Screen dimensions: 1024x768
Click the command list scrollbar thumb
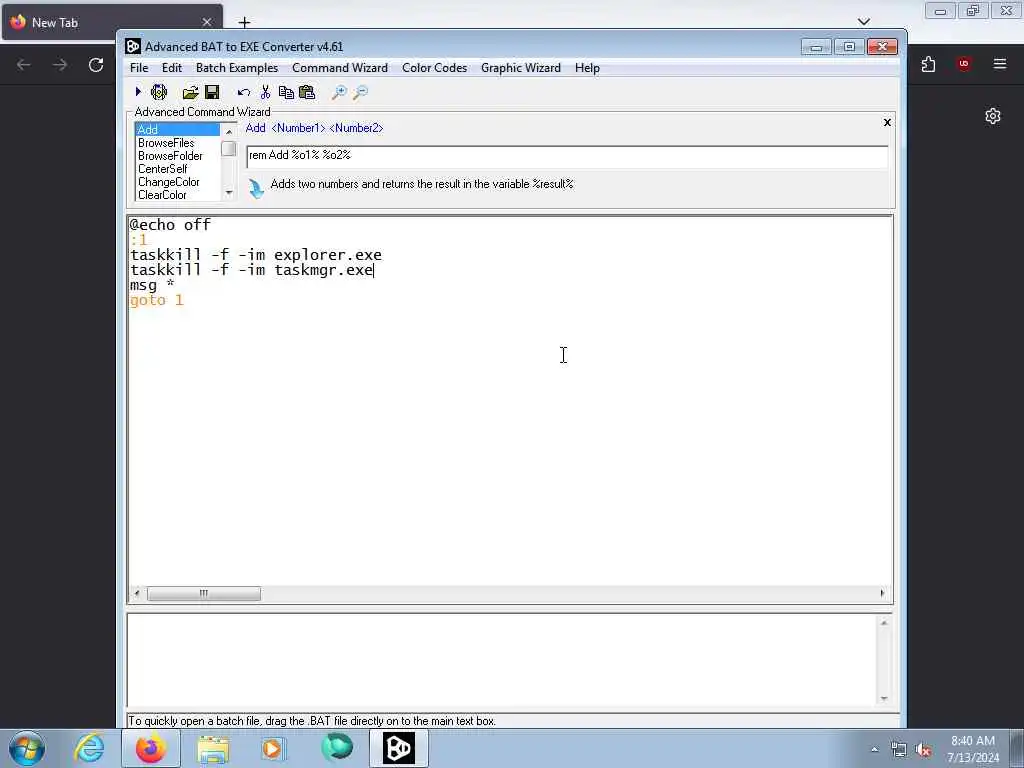coord(229,149)
